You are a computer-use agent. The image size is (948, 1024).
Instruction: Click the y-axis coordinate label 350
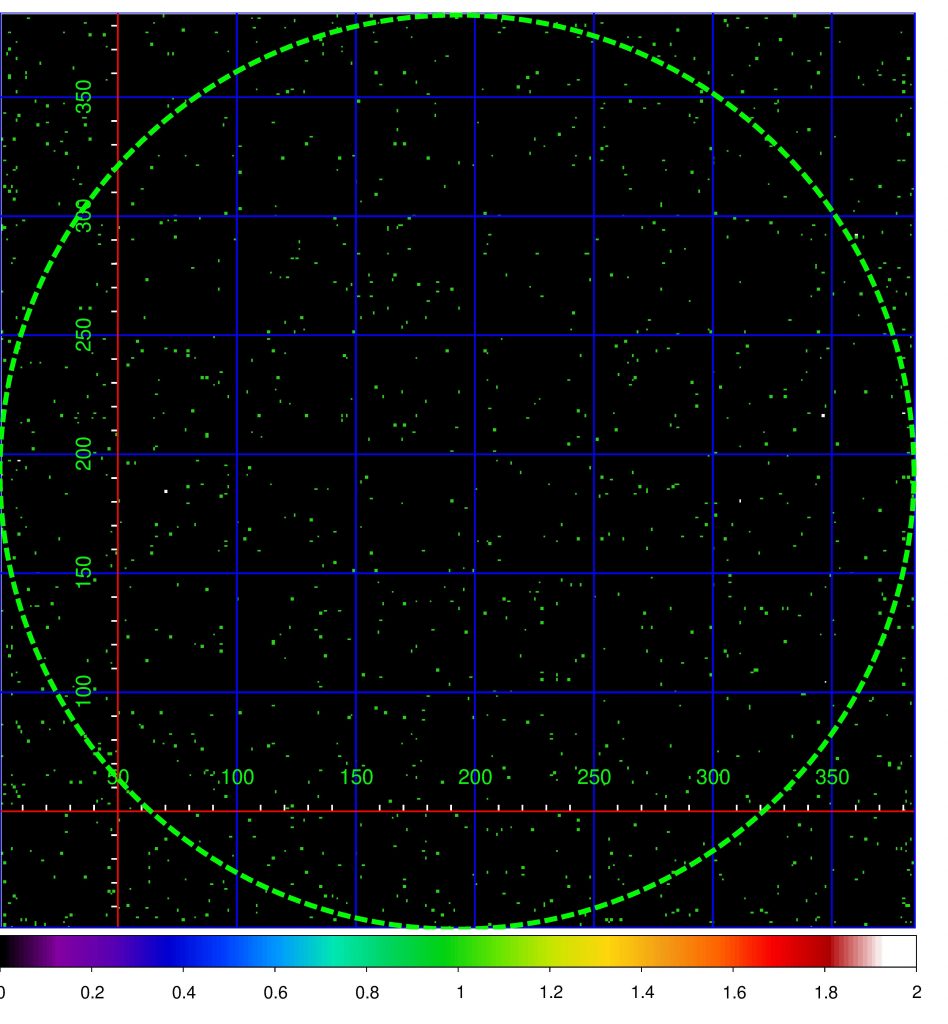pos(84,97)
